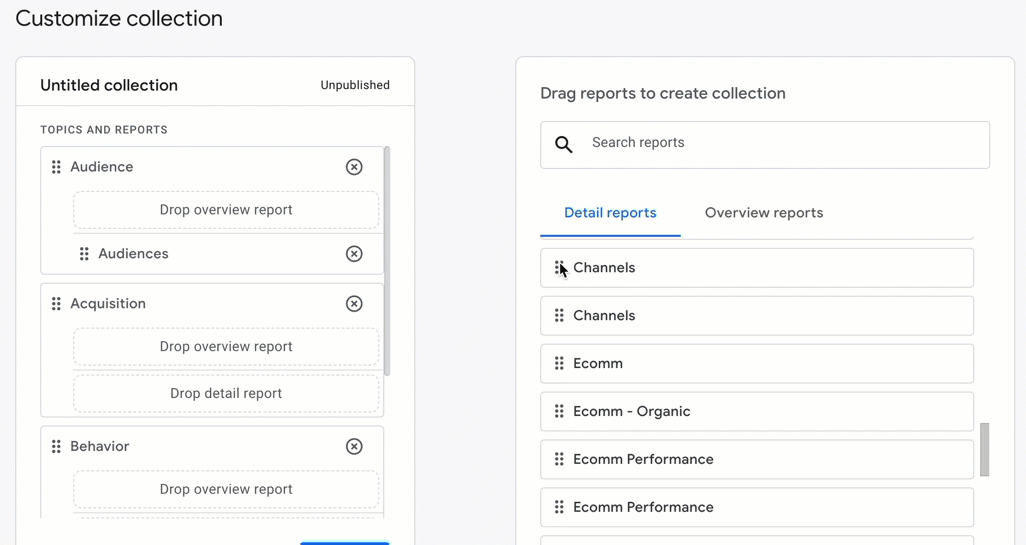The width and height of the screenshot is (1026, 545).
Task: Remove the Audience topic
Action: point(354,167)
